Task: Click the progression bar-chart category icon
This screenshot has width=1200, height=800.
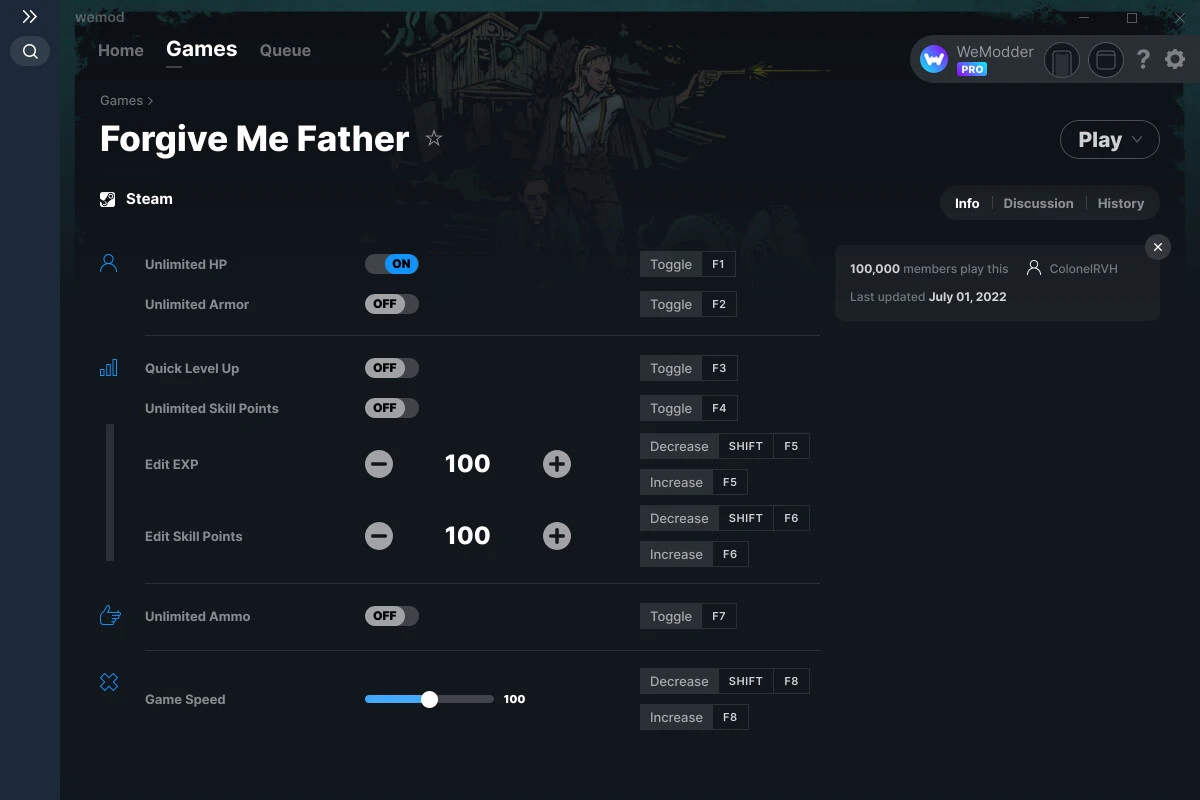Action: click(x=109, y=367)
